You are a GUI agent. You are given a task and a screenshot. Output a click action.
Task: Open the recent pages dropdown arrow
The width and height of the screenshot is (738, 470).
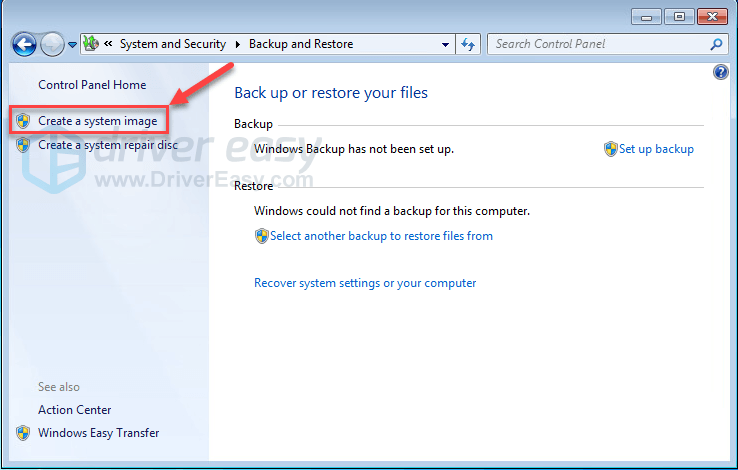tap(72, 45)
